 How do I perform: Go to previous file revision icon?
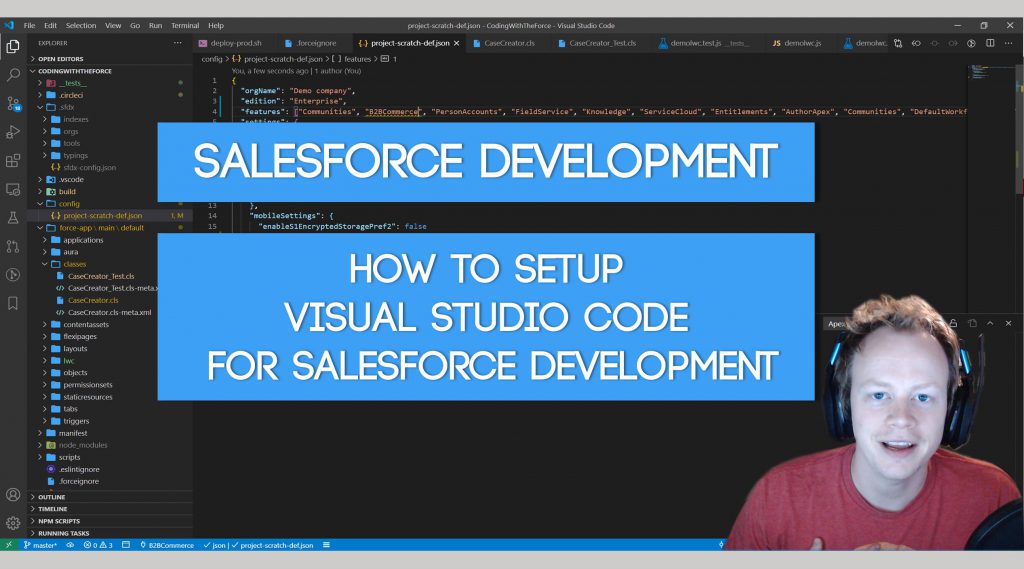(x=916, y=43)
